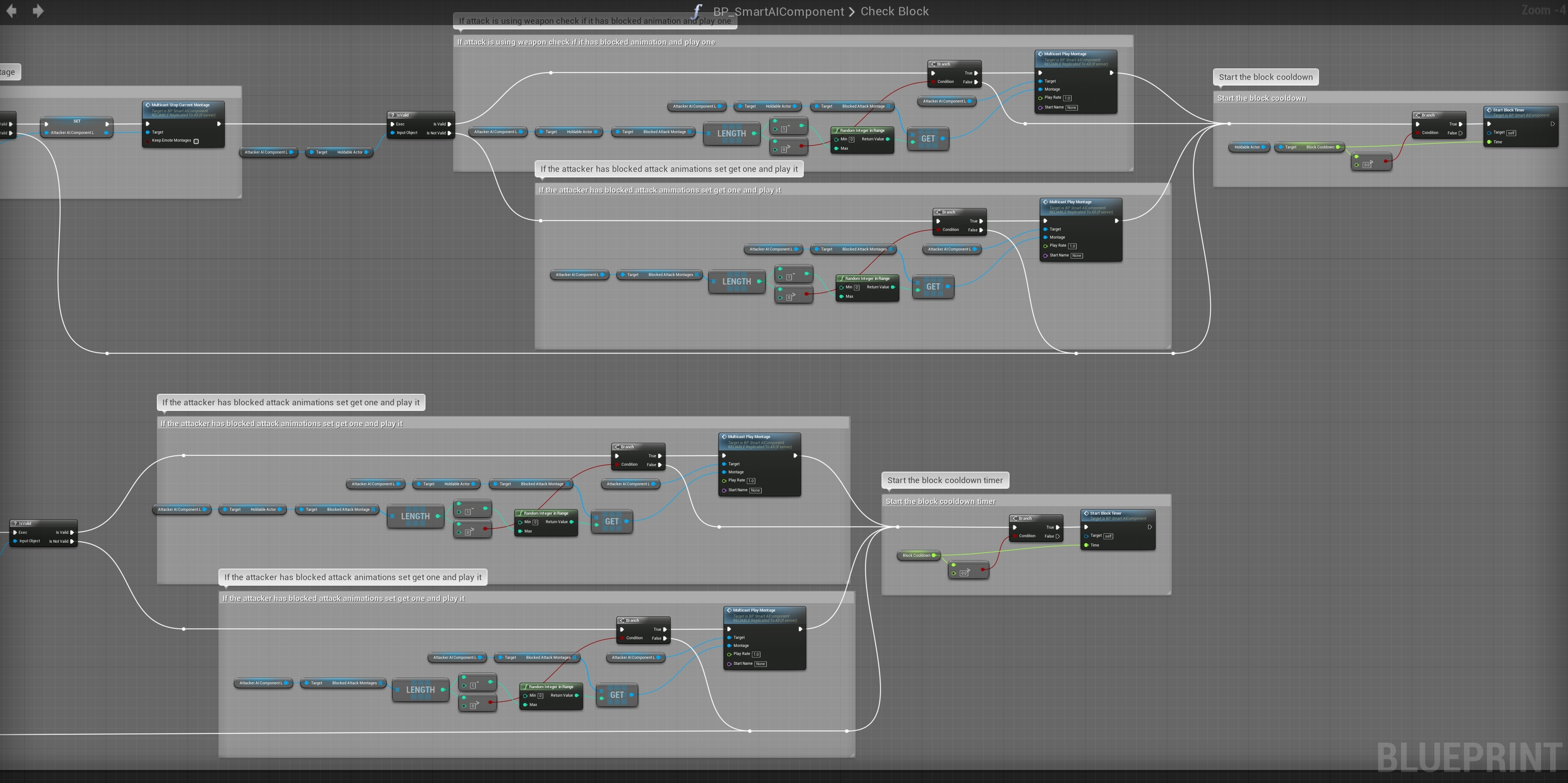Open the BP_SmartAIComponent breadcrumb
The image size is (1568, 783).
click(x=778, y=11)
